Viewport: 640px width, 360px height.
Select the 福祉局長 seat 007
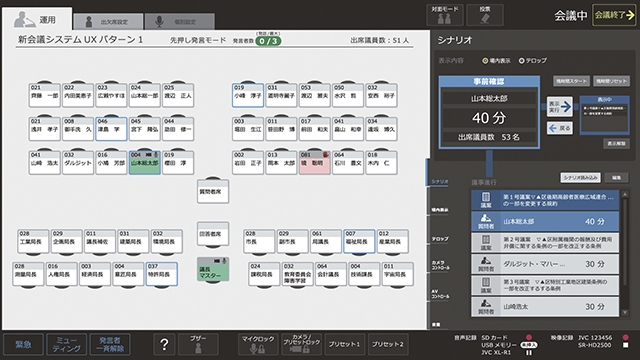point(359,241)
